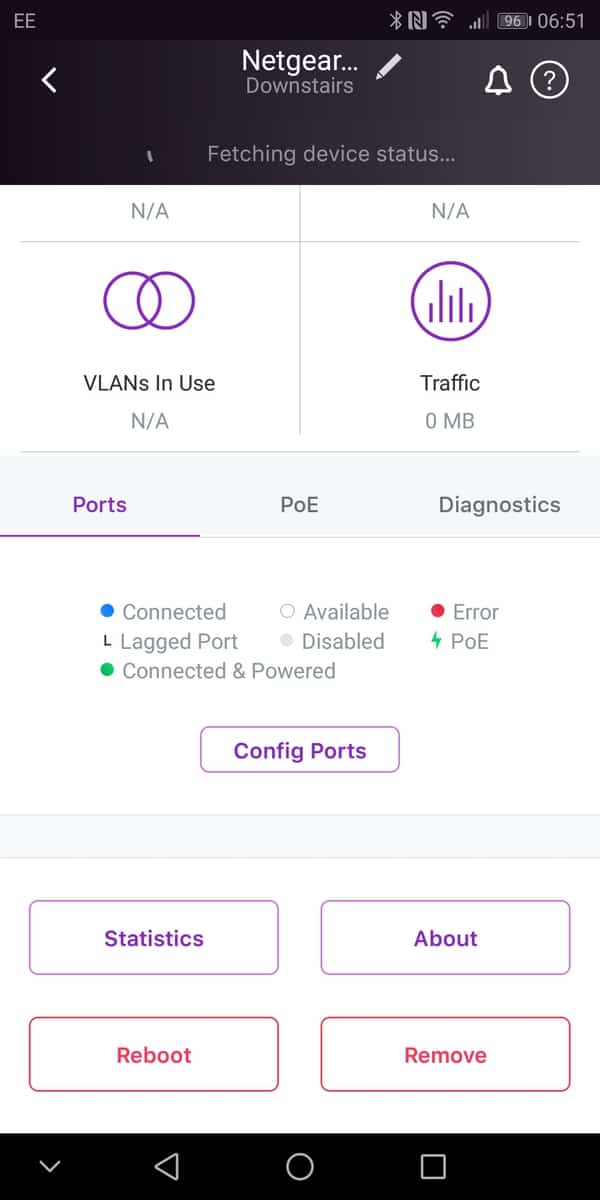The height and width of the screenshot is (1200, 600).
Task: Tap Android home circle button
Action: pyautogui.click(x=299, y=1166)
